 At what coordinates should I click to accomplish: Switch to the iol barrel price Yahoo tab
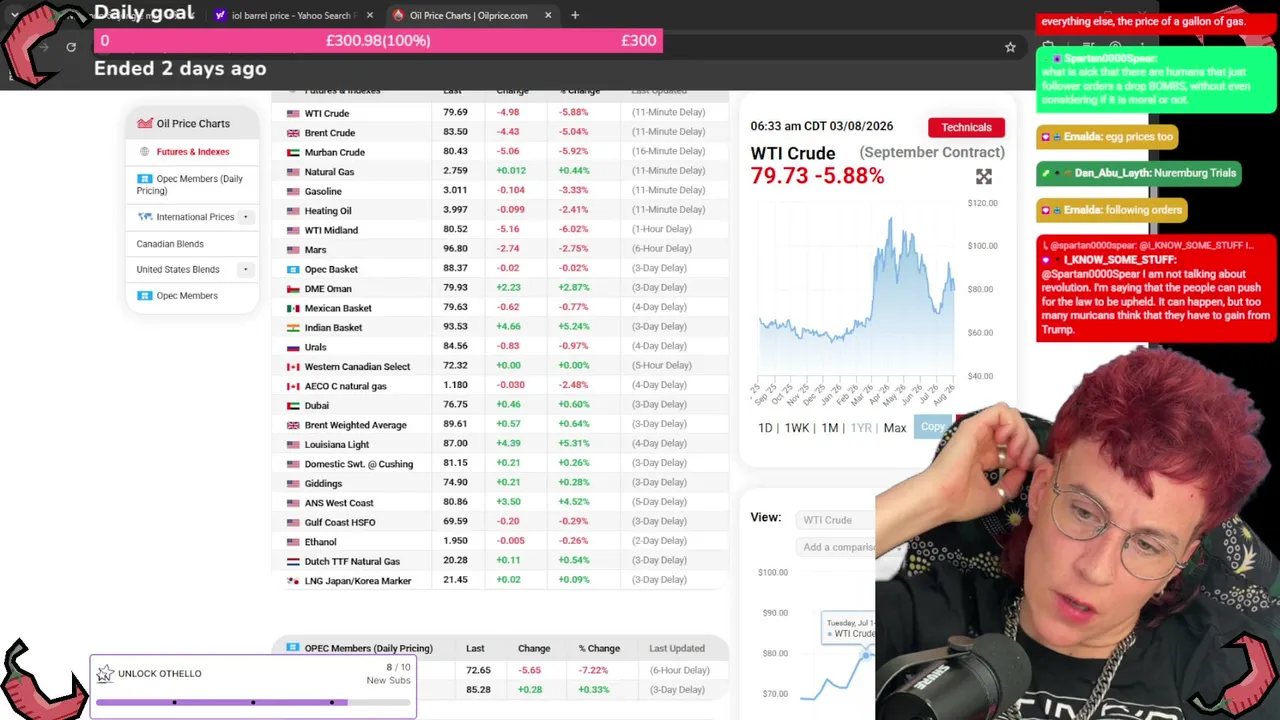291,15
